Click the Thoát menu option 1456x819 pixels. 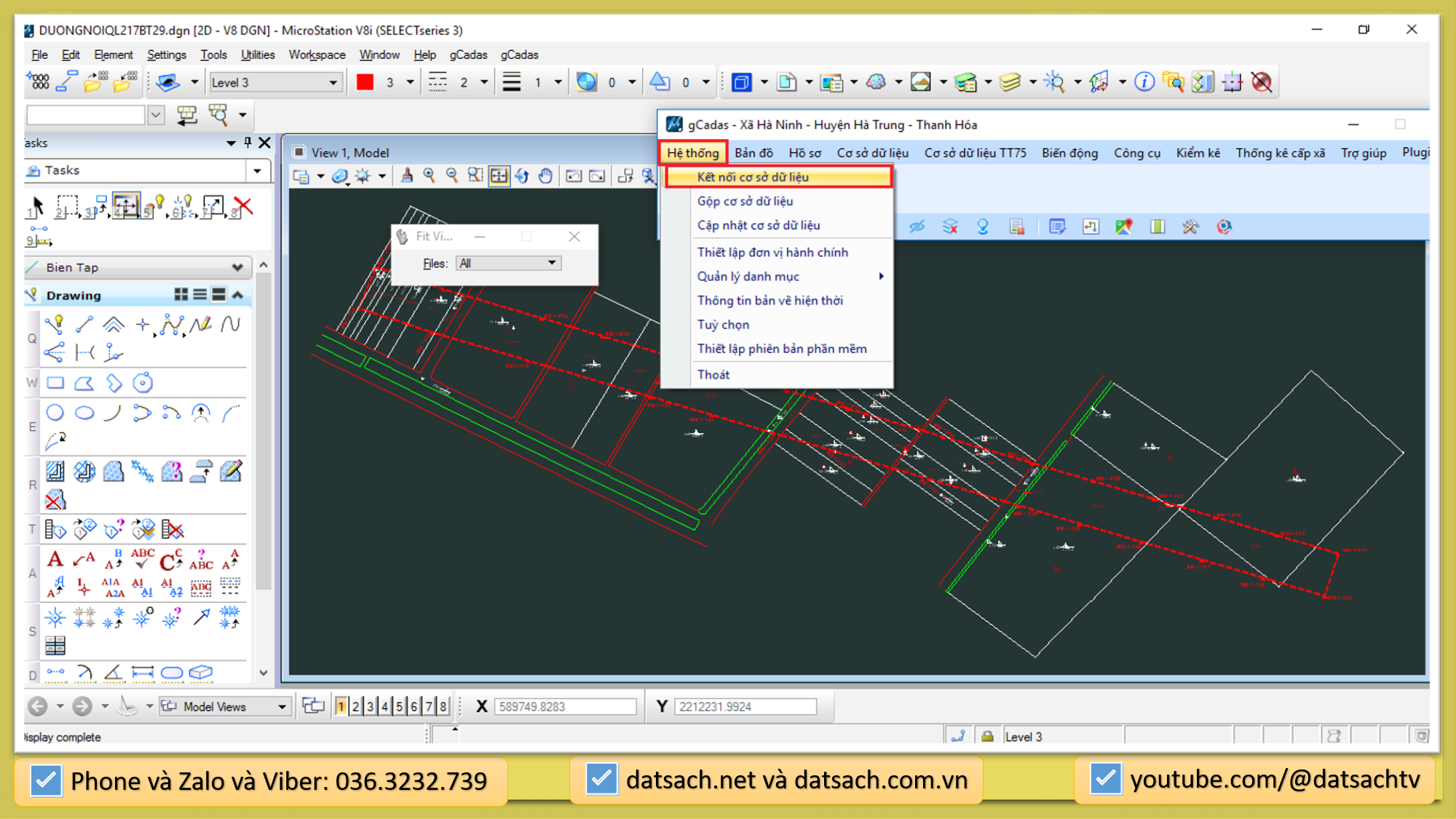click(713, 374)
